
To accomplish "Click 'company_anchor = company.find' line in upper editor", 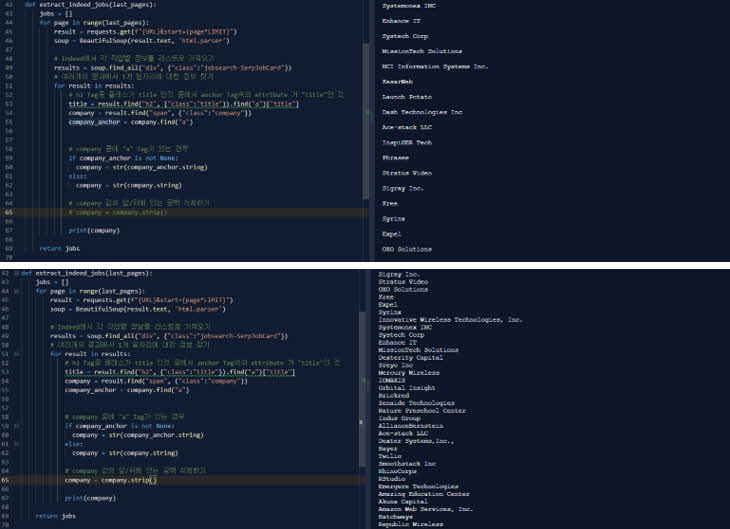I will click(x=131, y=122).
